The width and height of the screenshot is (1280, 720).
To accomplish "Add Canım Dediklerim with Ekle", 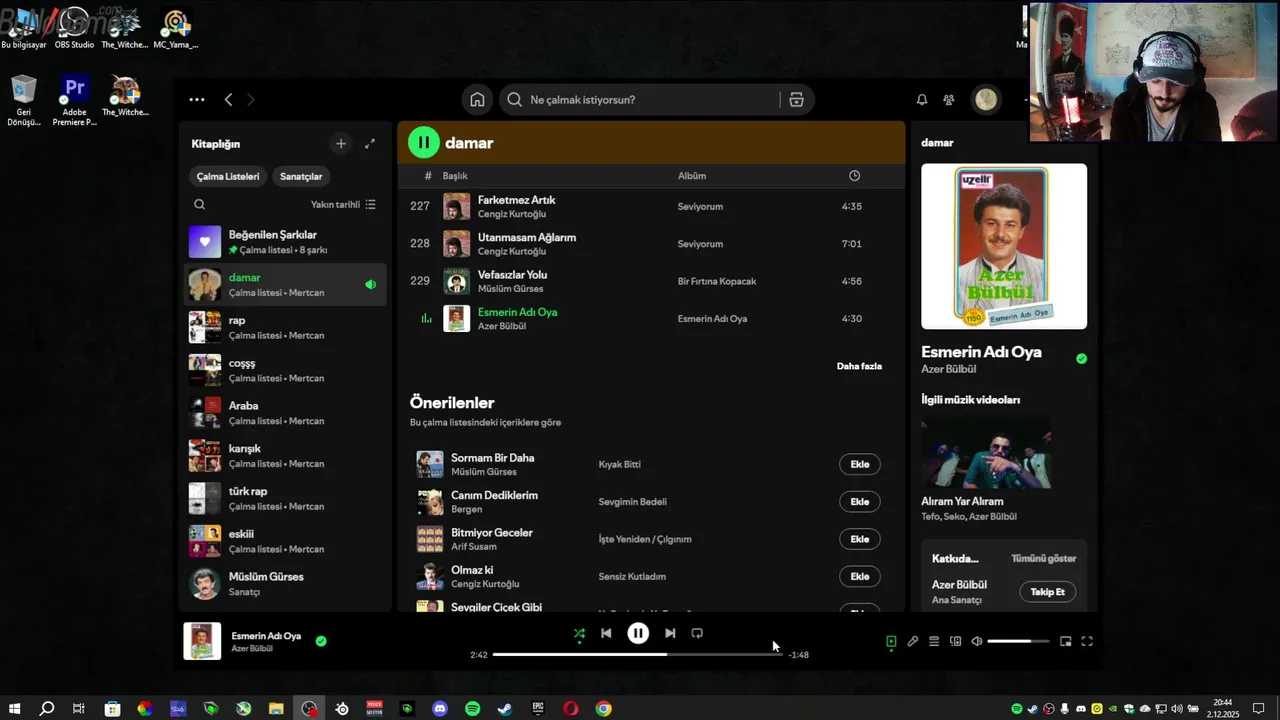I will coord(860,502).
